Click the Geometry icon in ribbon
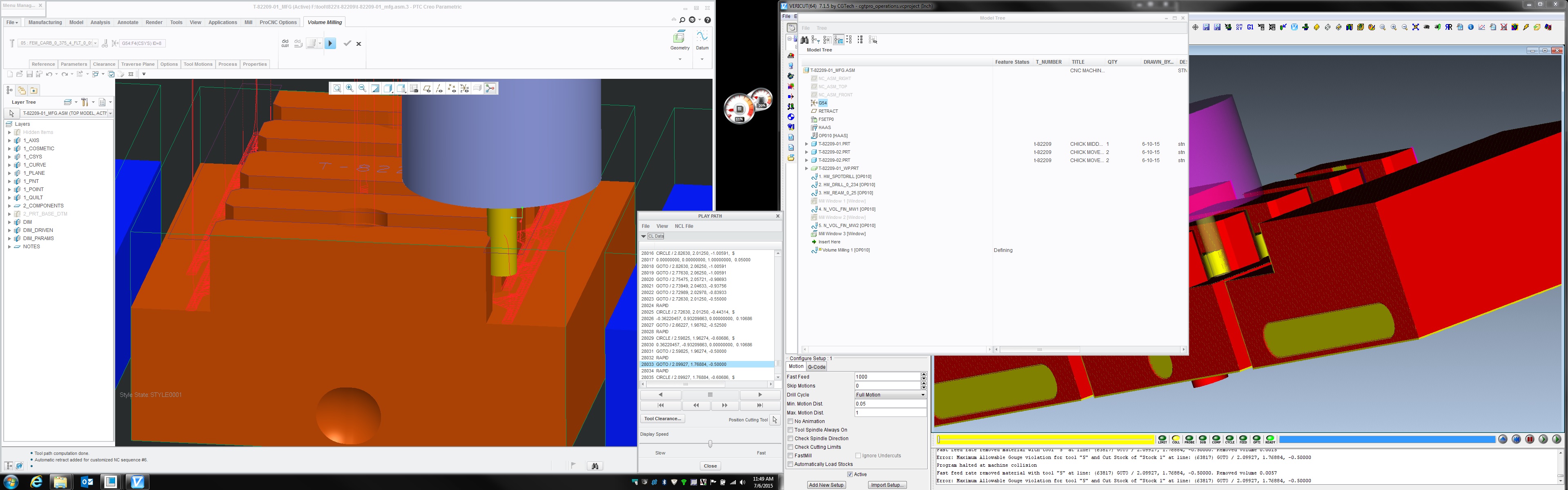The height and width of the screenshot is (490, 1568). click(x=679, y=38)
